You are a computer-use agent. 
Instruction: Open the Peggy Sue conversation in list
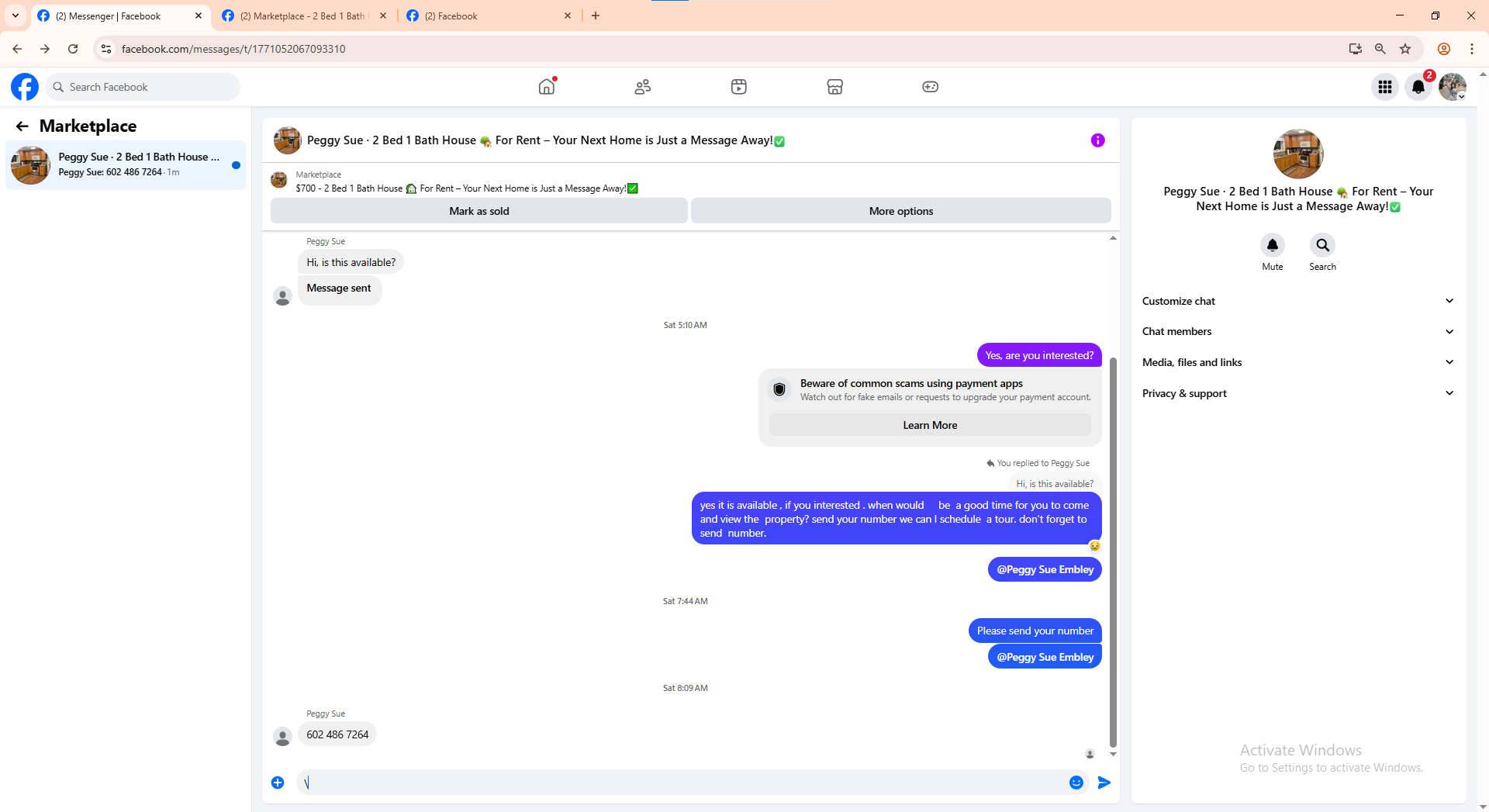[x=126, y=164]
